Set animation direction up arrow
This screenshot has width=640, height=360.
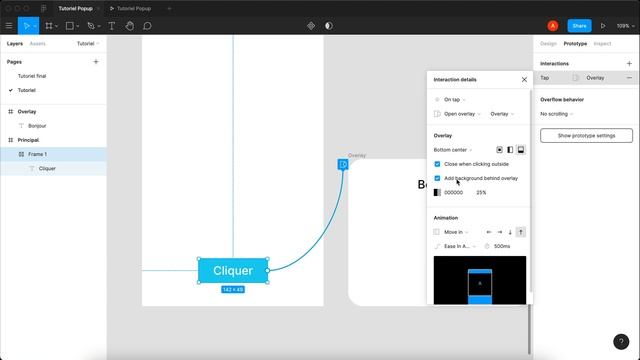pos(520,232)
